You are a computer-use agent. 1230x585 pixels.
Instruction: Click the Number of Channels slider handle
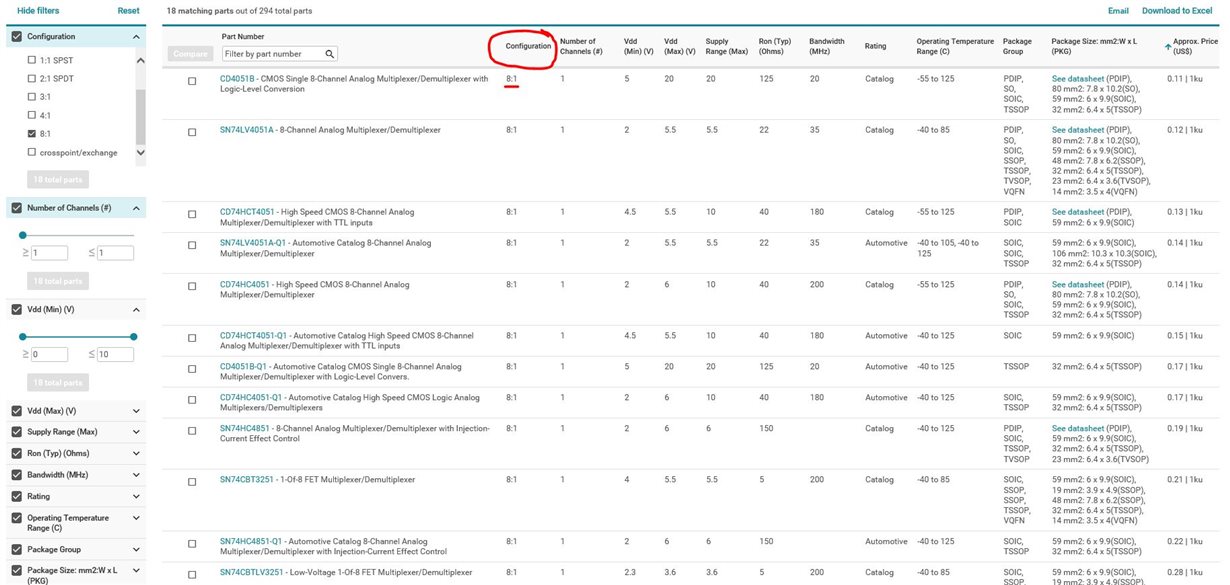coord(23,235)
